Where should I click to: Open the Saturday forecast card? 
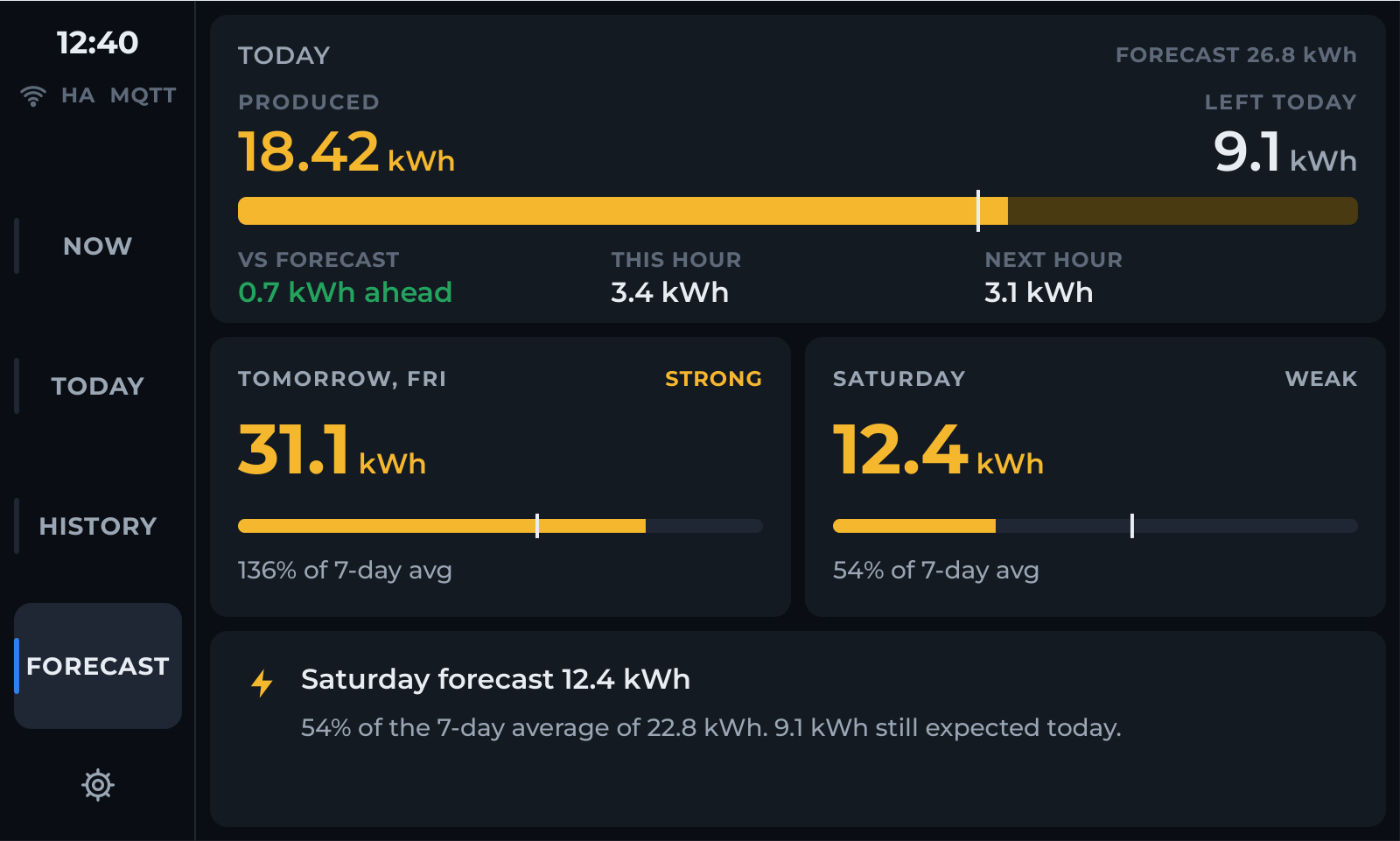[x=1095, y=477]
